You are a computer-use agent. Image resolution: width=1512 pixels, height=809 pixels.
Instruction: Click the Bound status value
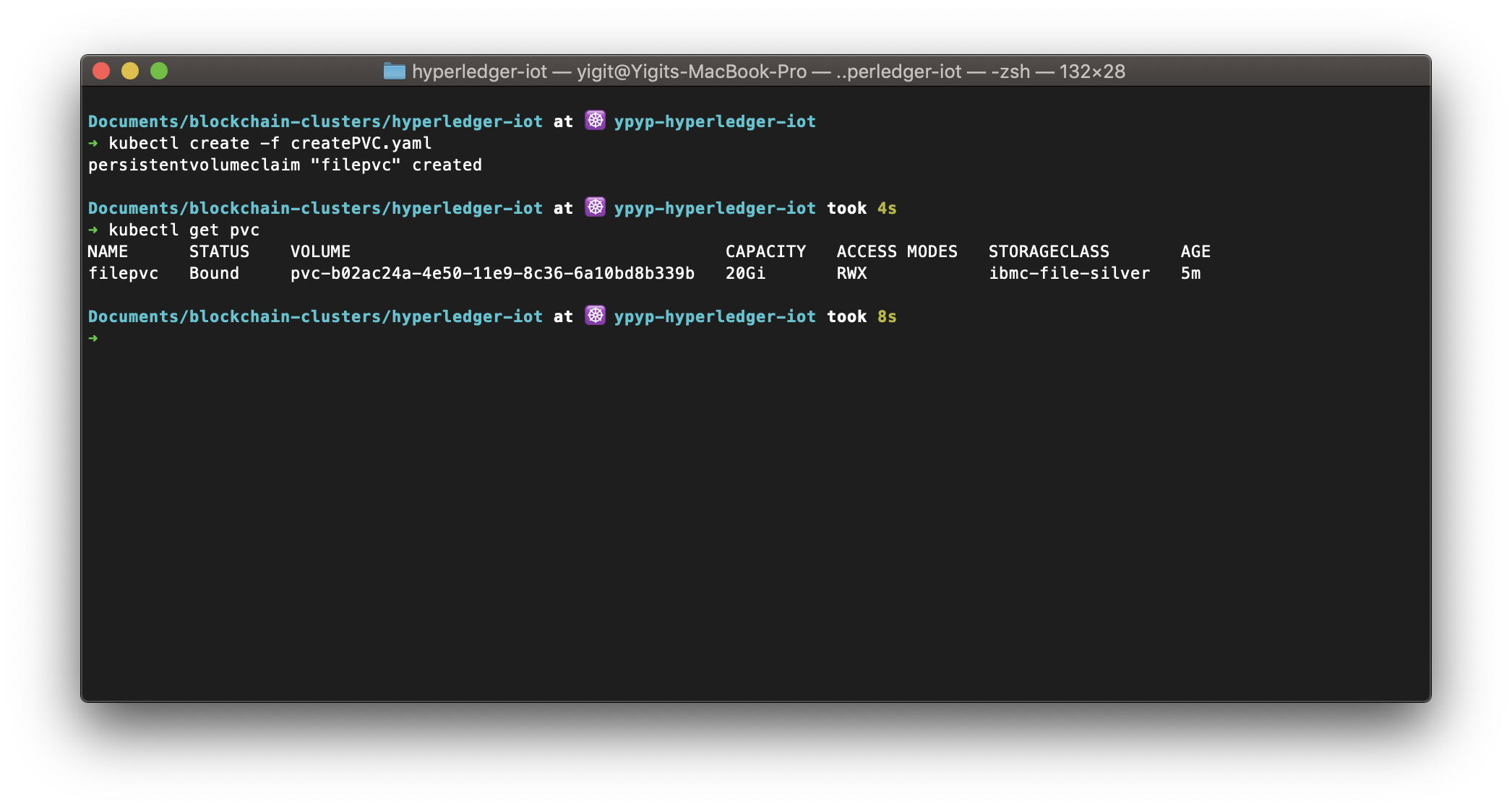pos(214,273)
